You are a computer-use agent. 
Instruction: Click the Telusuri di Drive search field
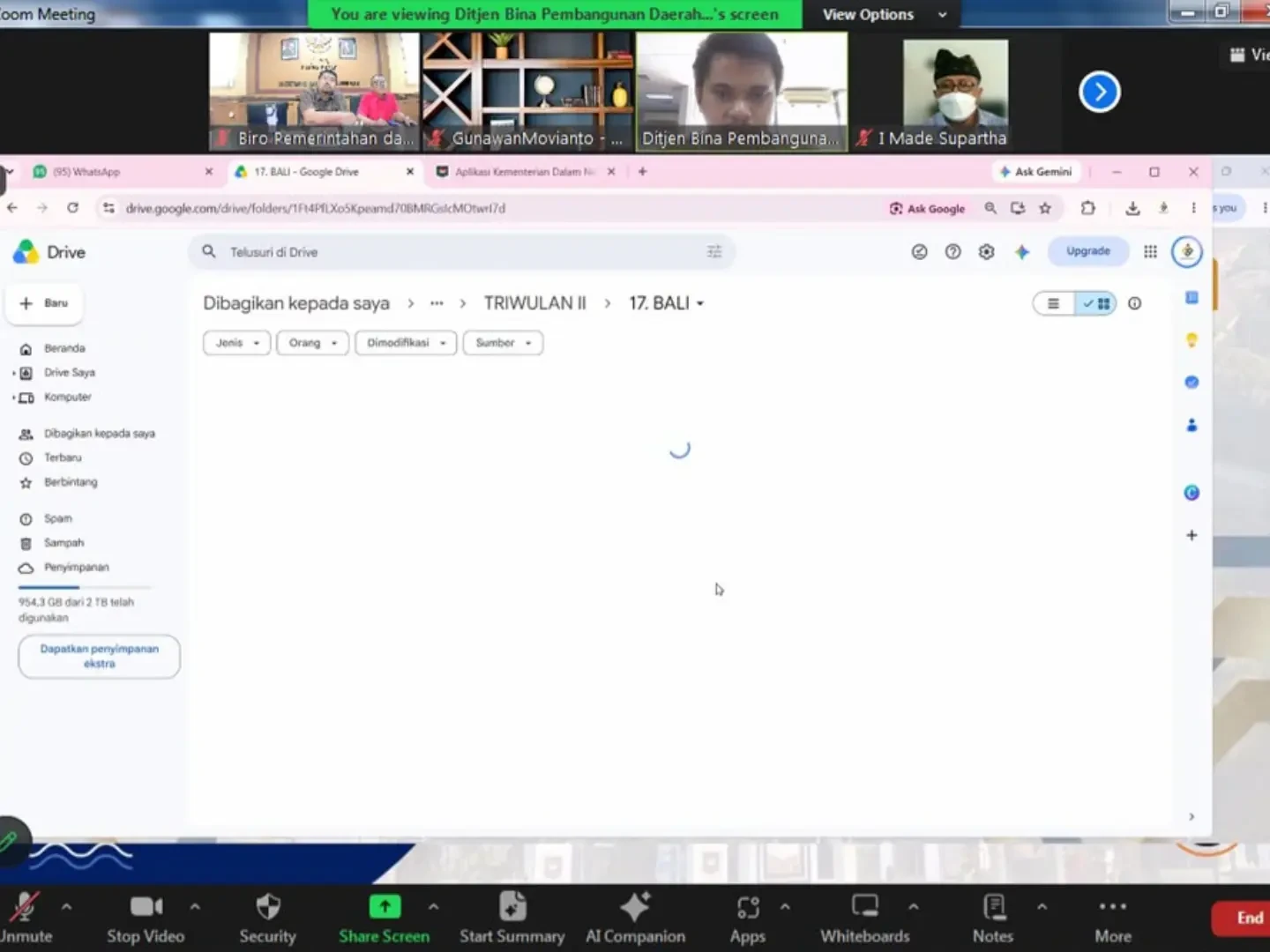click(x=461, y=252)
